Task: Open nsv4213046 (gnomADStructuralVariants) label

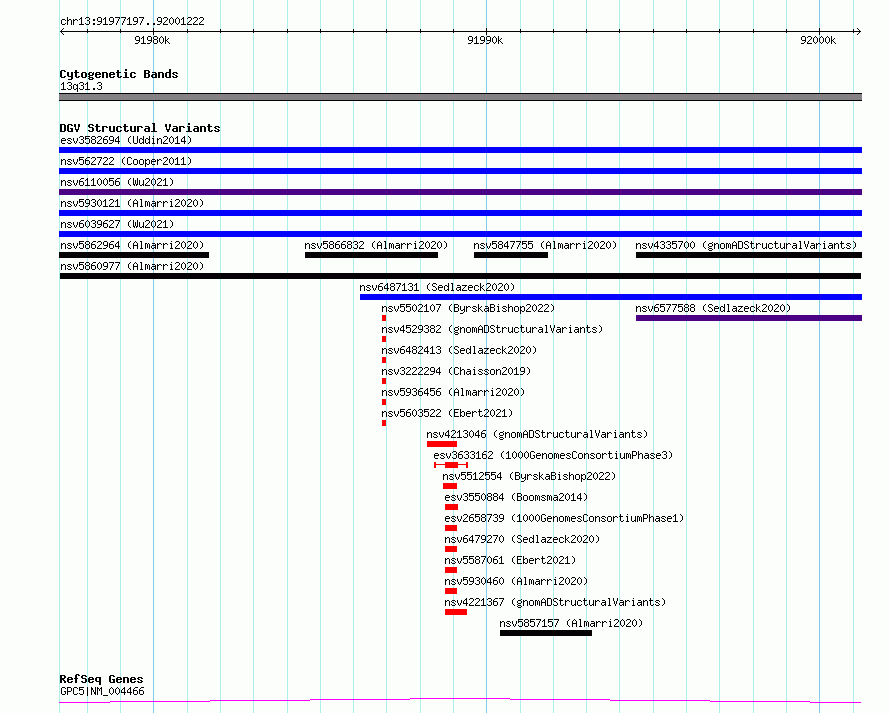Action: pyautogui.click(x=538, y=434)
